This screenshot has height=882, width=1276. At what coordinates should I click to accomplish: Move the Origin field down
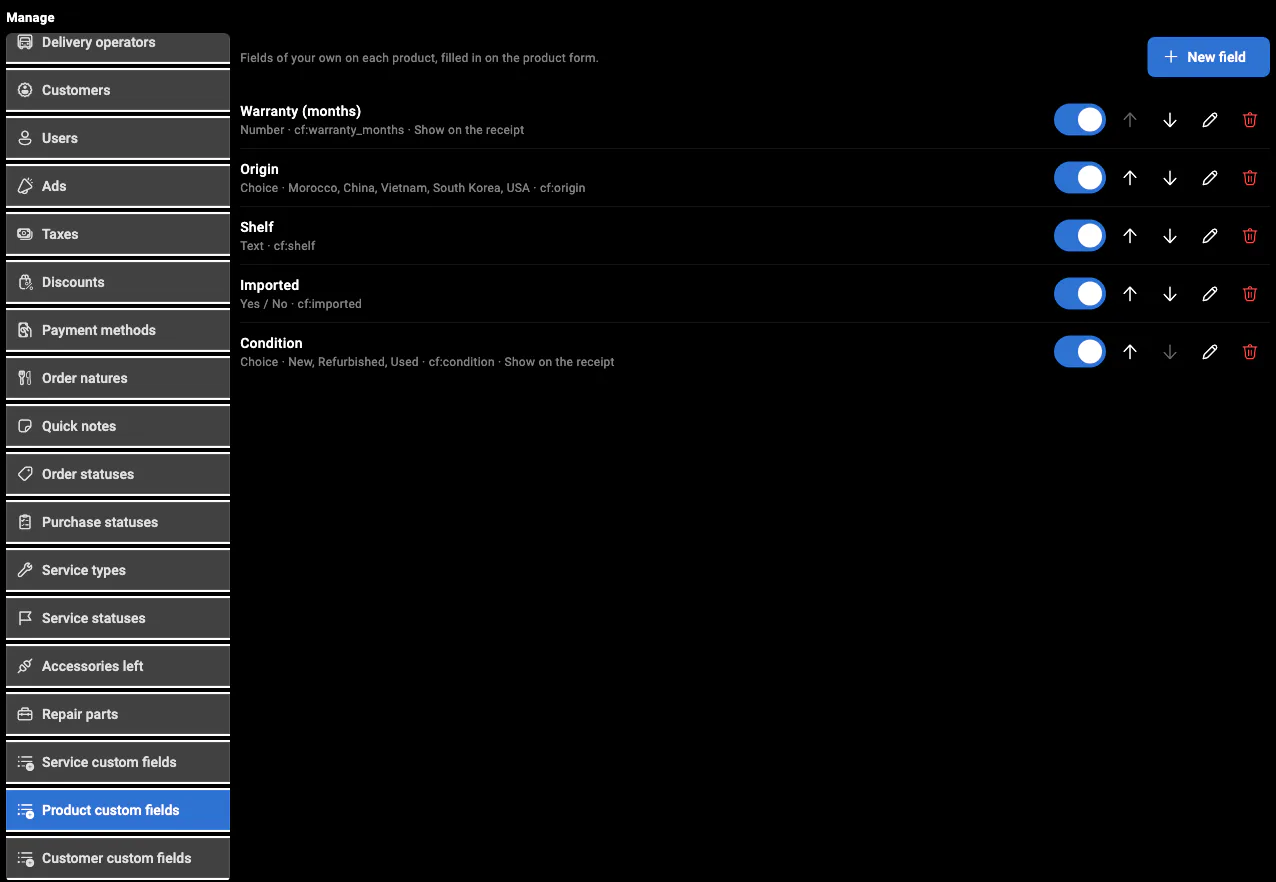tap(1170, 178)
